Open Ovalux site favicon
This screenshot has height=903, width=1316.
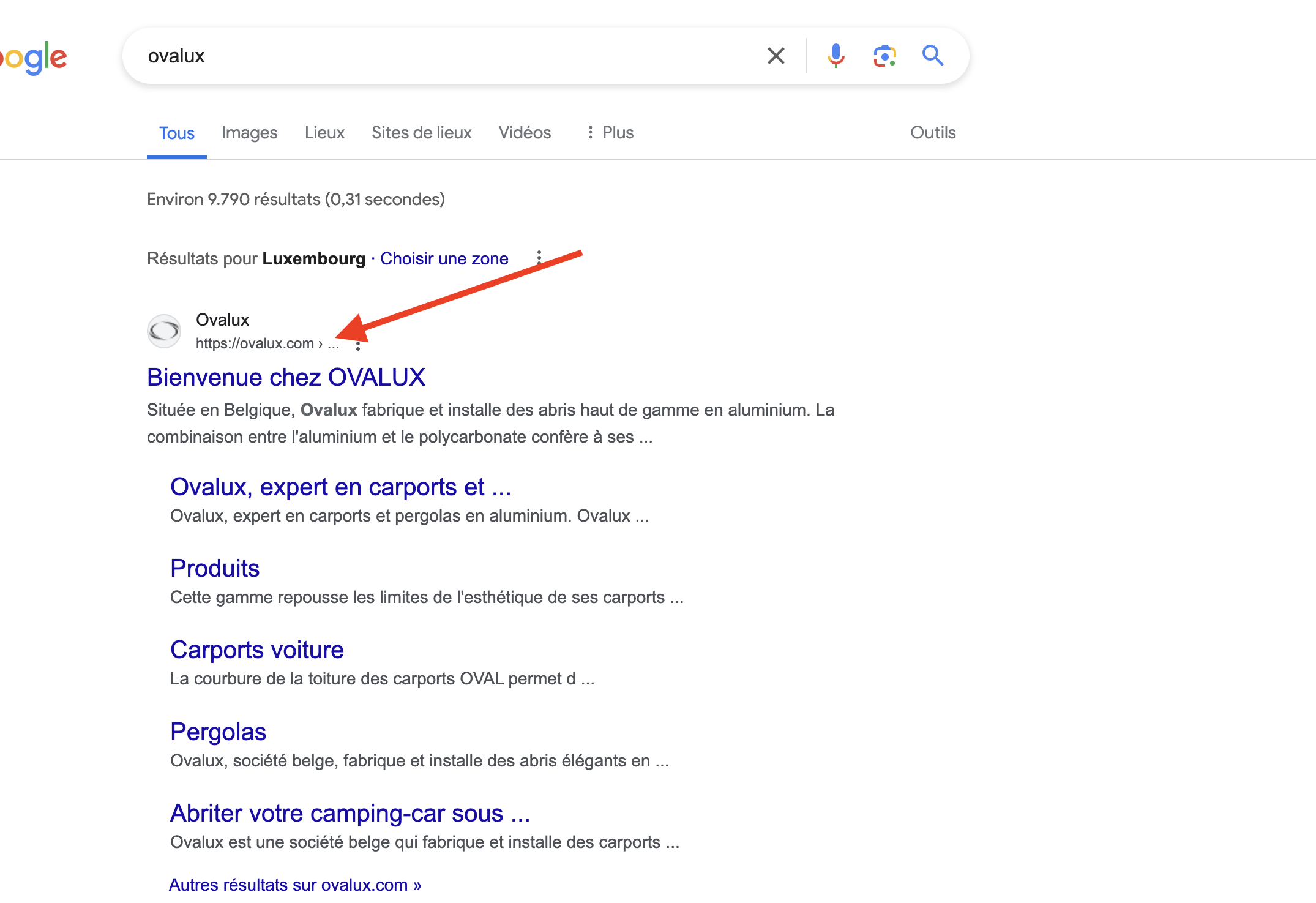pos(164,331)
